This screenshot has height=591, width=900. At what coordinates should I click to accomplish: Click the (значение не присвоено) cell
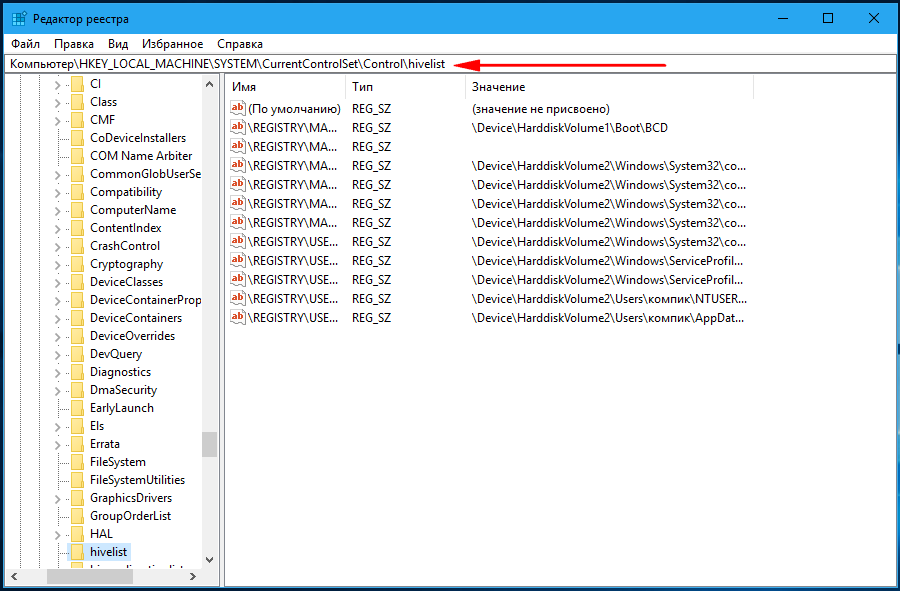pyautogui.click(x=540, y=109)
